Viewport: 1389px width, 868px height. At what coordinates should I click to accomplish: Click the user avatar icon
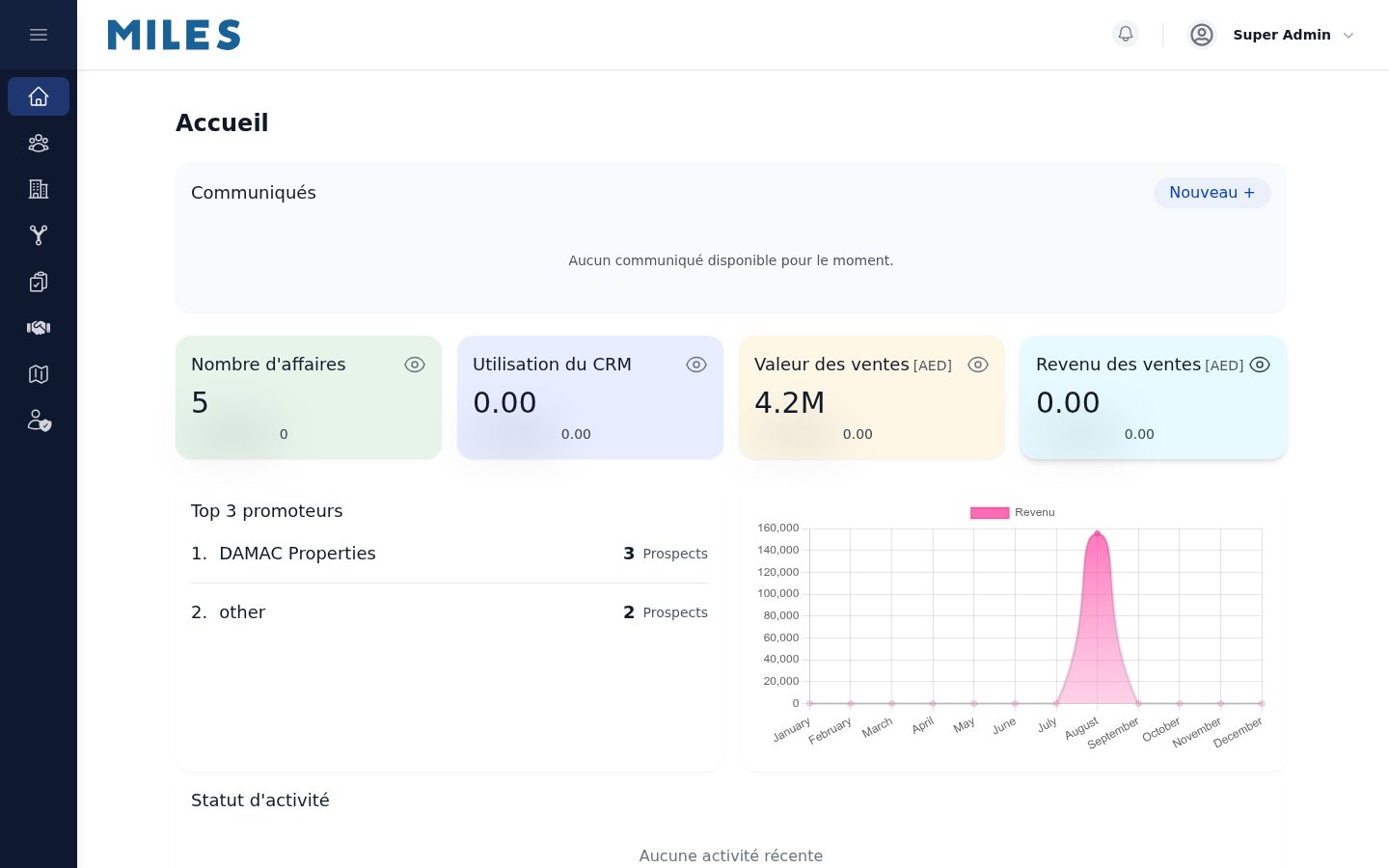pos(1202,35)
